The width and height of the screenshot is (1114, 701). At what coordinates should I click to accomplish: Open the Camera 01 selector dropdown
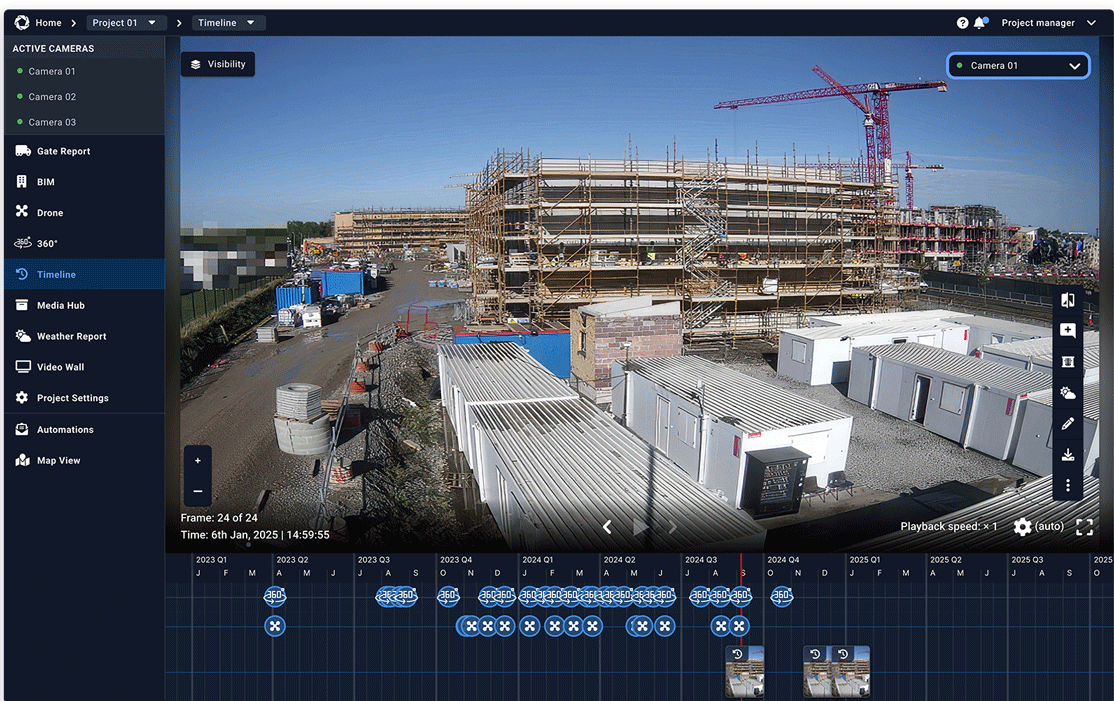click(x=1018, y=65)
